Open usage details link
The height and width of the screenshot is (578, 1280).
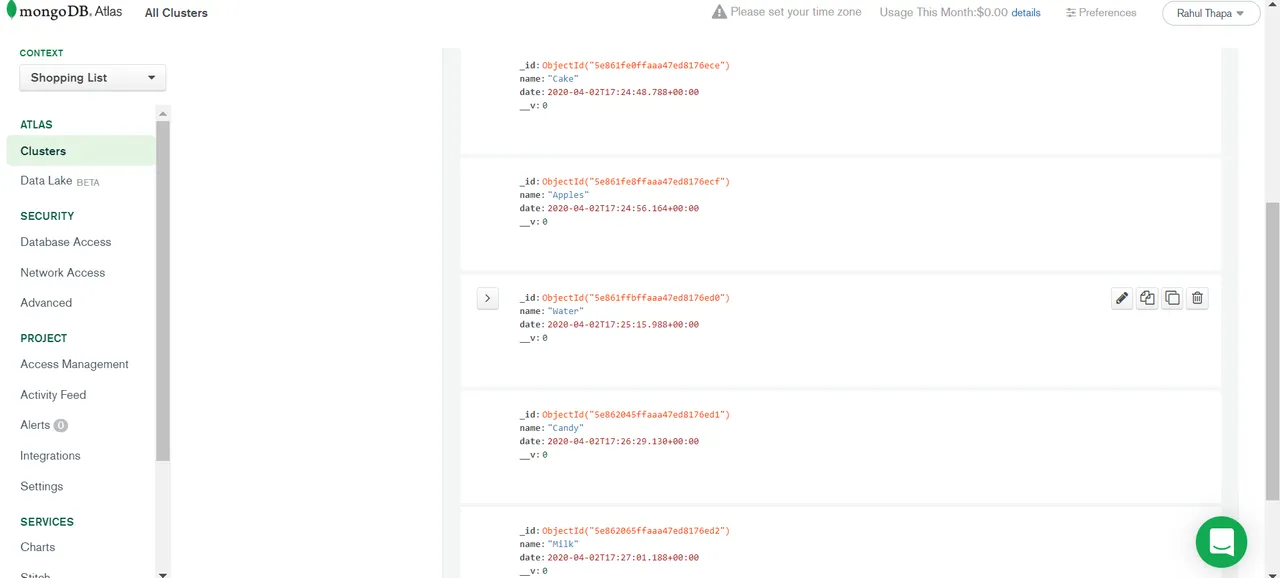1026,13
